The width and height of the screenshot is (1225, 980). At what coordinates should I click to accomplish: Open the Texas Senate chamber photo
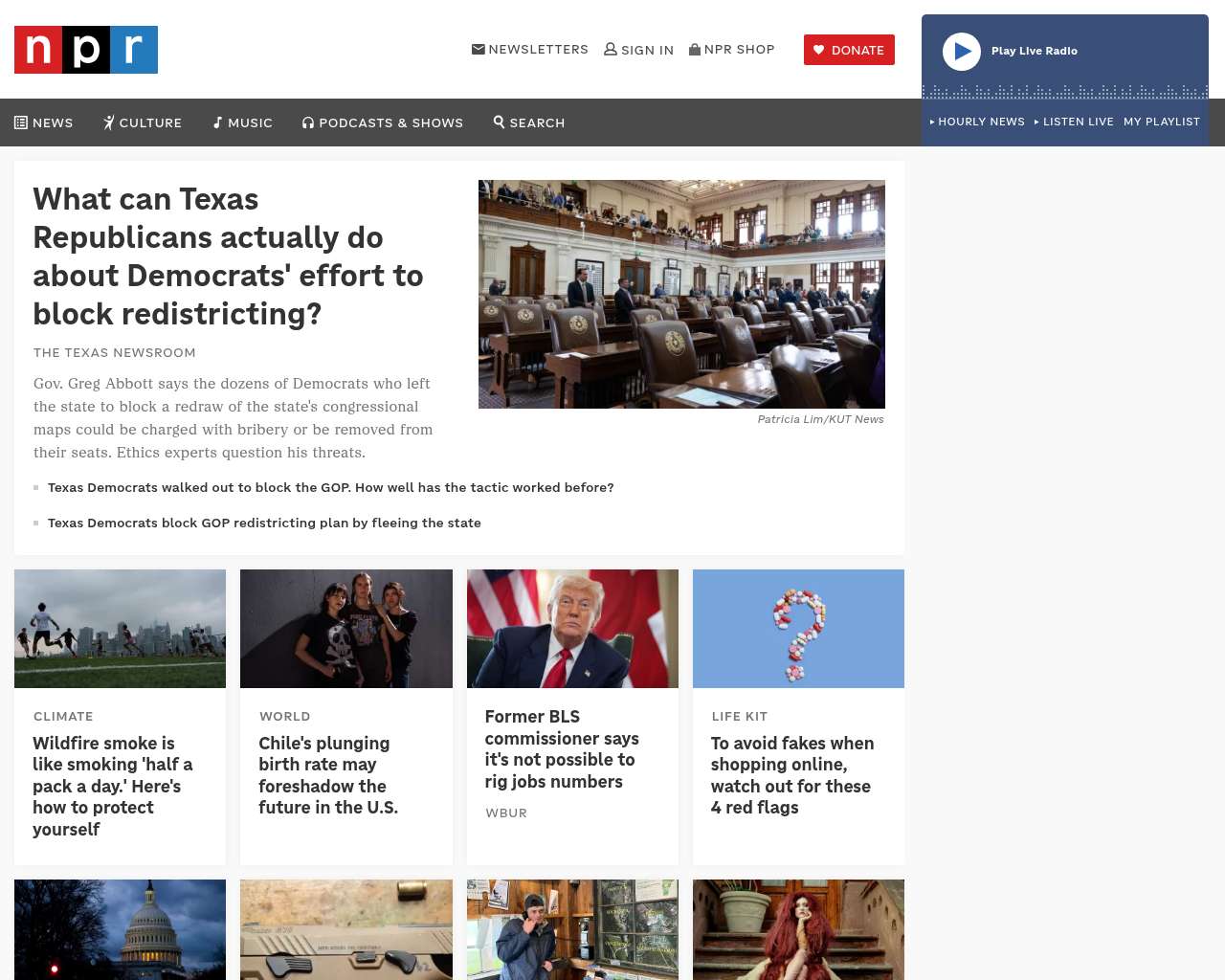tap(681, 294)
